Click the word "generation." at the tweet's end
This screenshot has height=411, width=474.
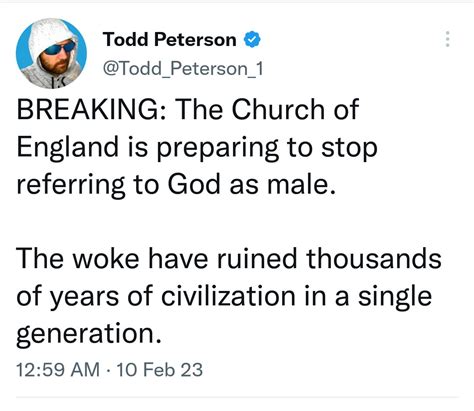click(x=89, y=334)
